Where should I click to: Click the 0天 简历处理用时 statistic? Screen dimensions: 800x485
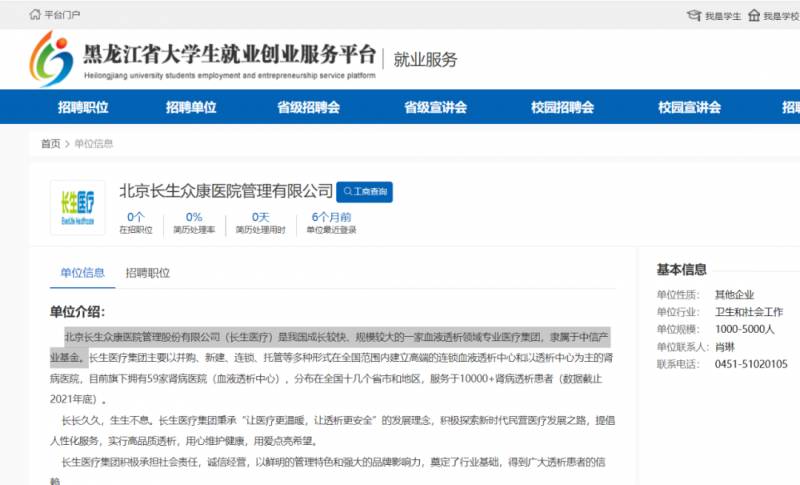(x=260, y=223)
